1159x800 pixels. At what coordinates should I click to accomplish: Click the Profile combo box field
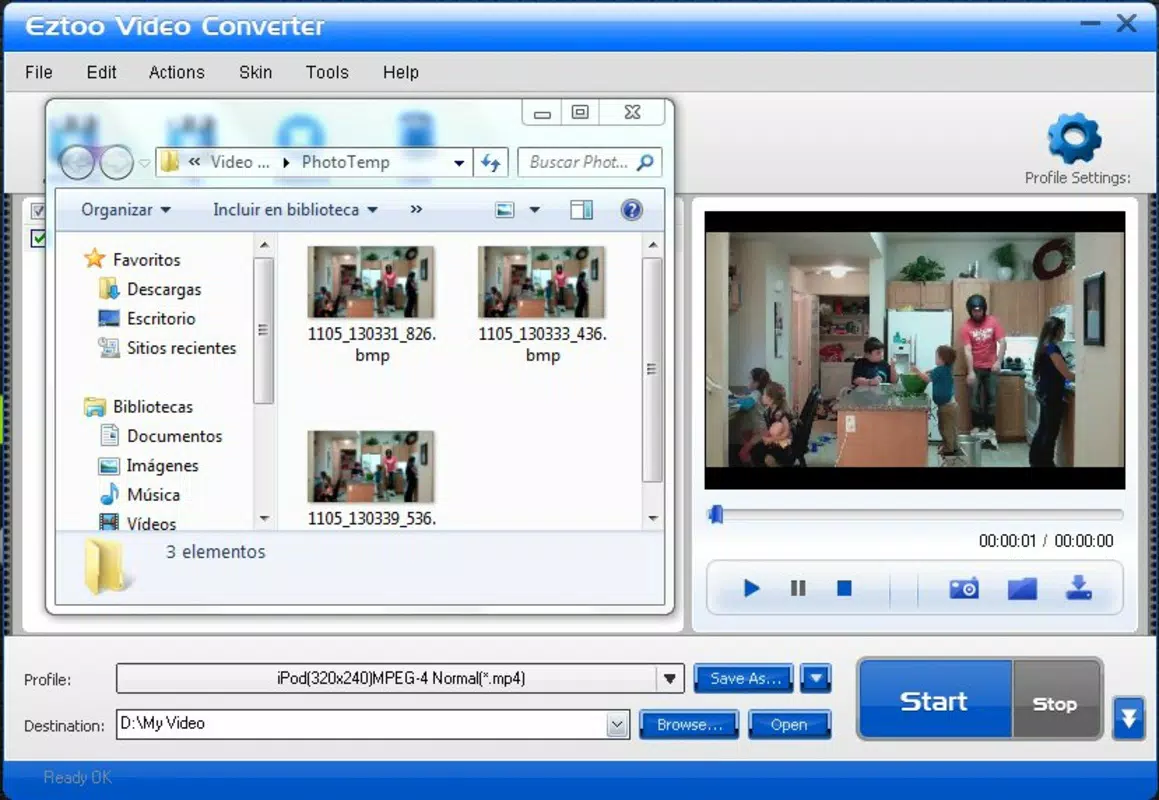click(x=400, y=679)
